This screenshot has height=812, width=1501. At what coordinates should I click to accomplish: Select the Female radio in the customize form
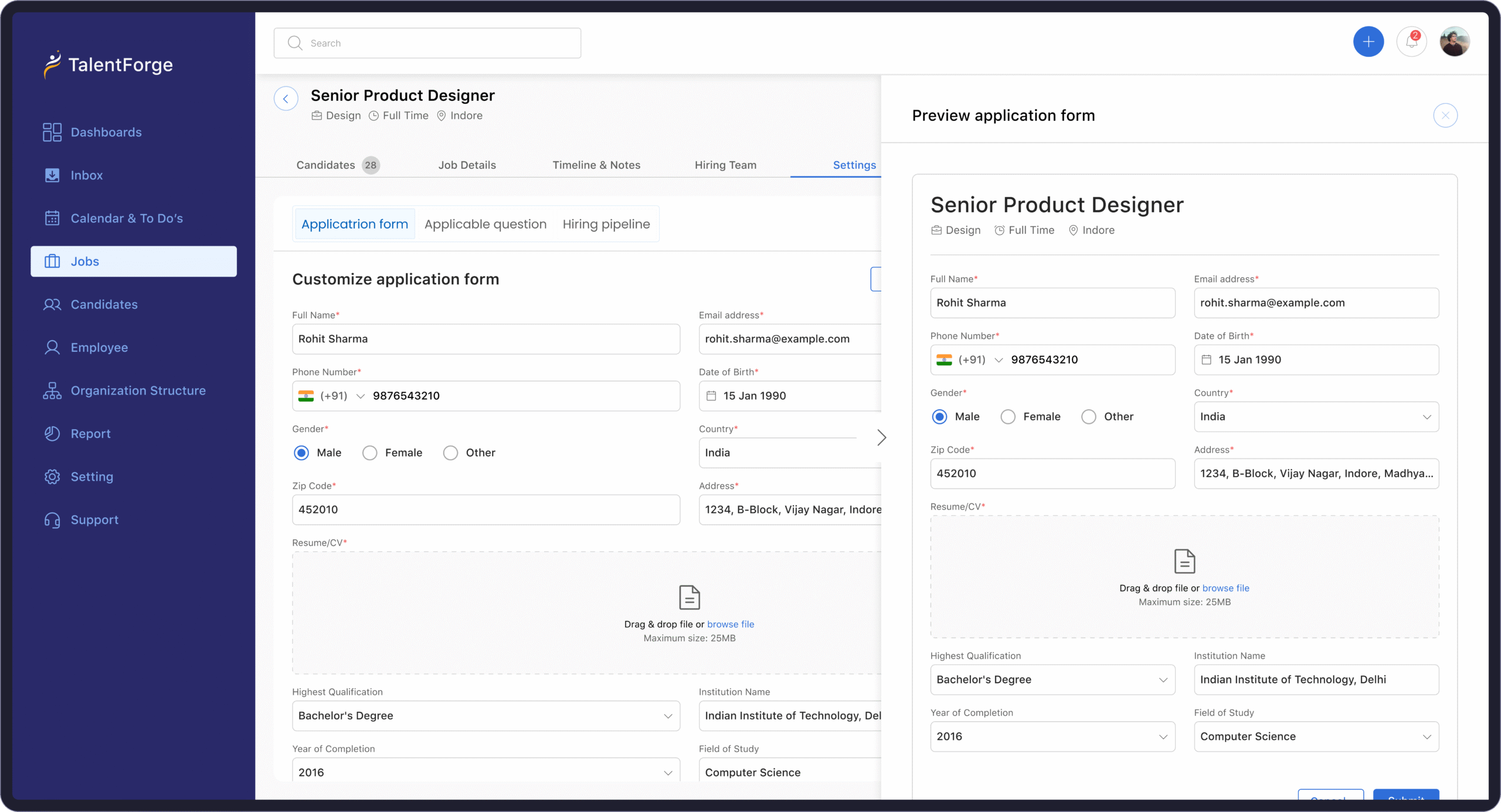370,453
